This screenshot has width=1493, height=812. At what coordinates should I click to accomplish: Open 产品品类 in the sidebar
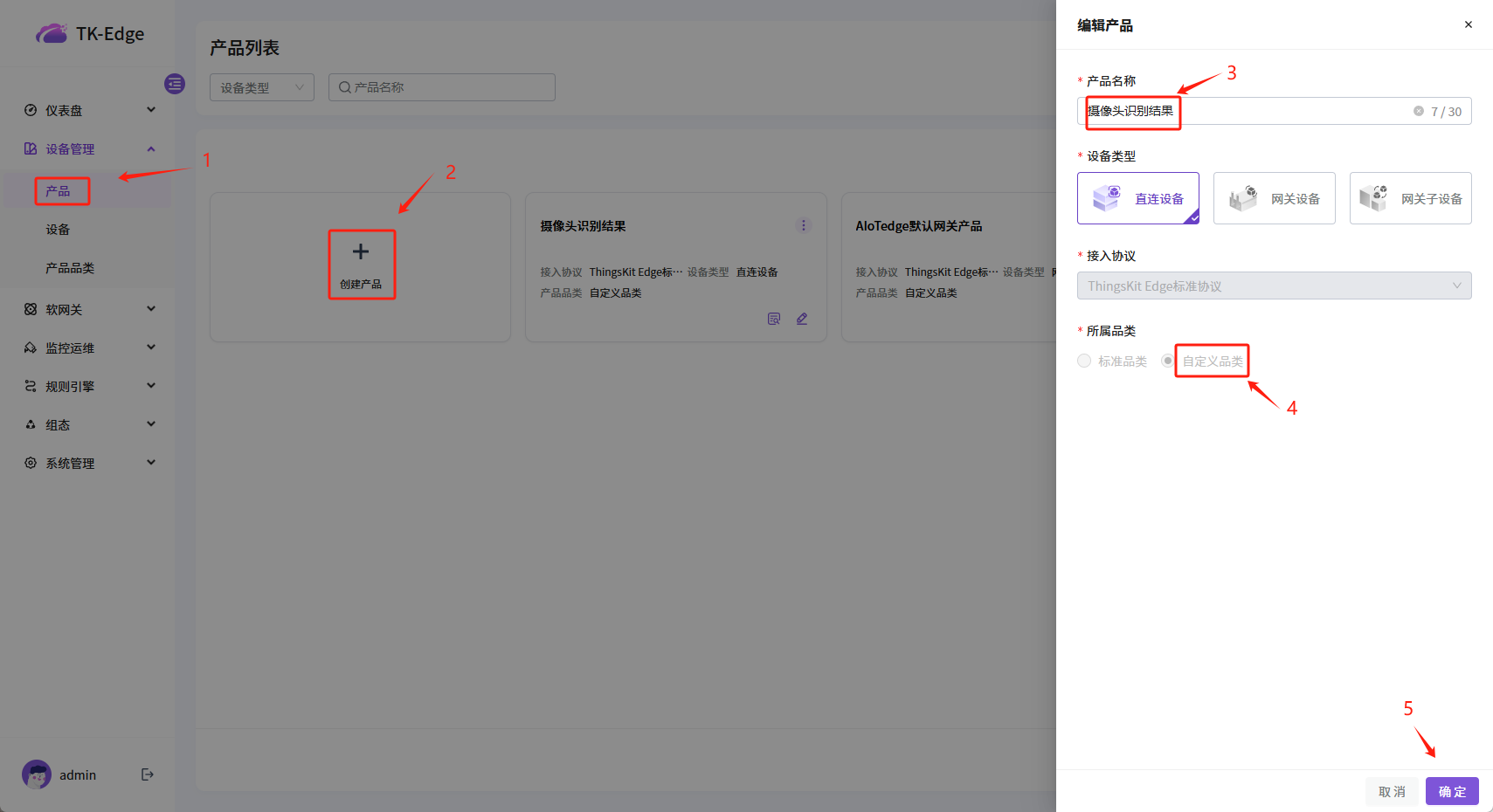point(70,268)
